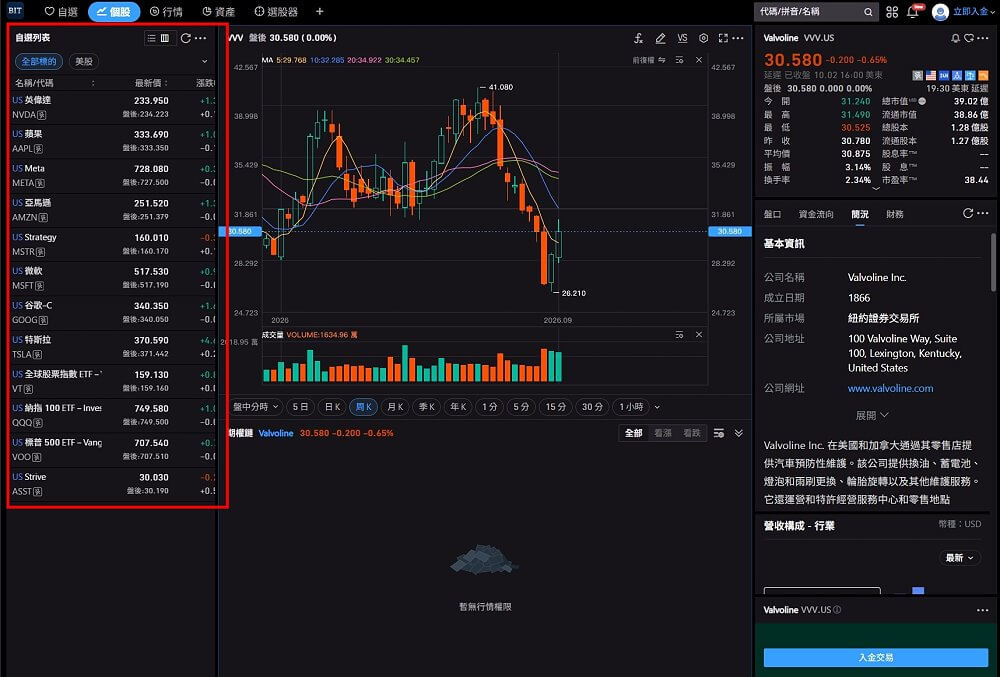Viewport: 1000px width, 677px height.
Task: Switch to the 盤口 panel tab
Action: pyautogui.click(x=772, y=214)
